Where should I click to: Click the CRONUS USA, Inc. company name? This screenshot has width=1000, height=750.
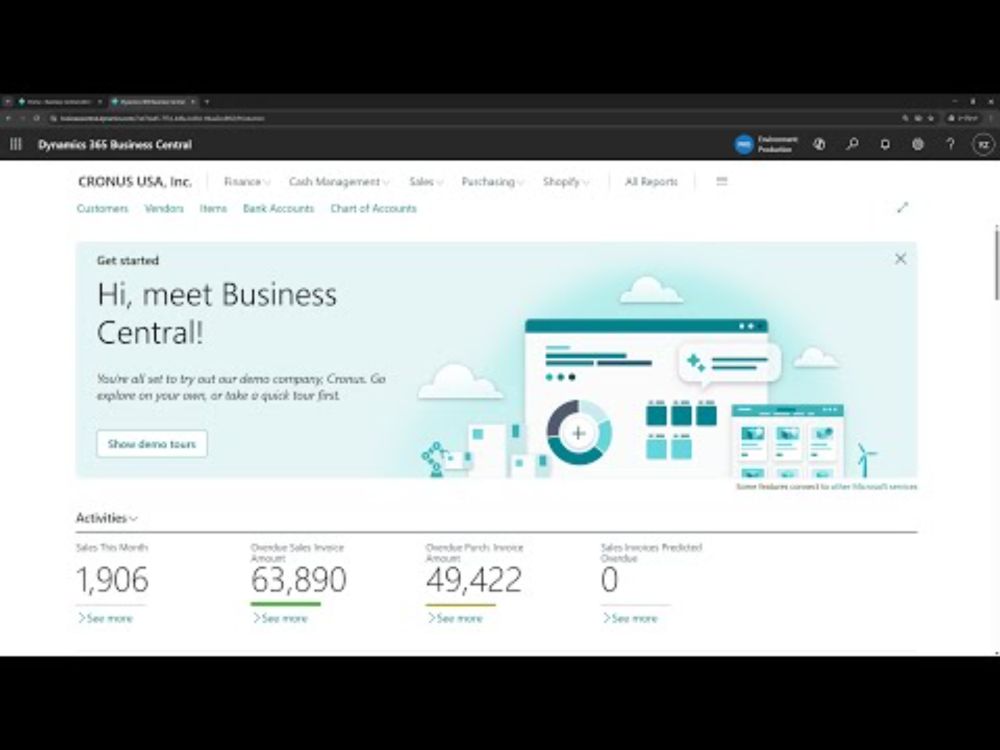pyautogui.click(x=135, y=182)
